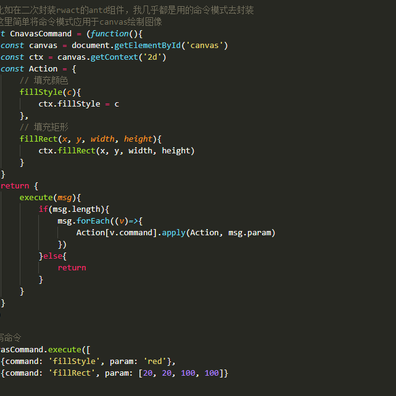Click the 'fillRect' command string
This screenshot has height=396, width=396.
71,373
